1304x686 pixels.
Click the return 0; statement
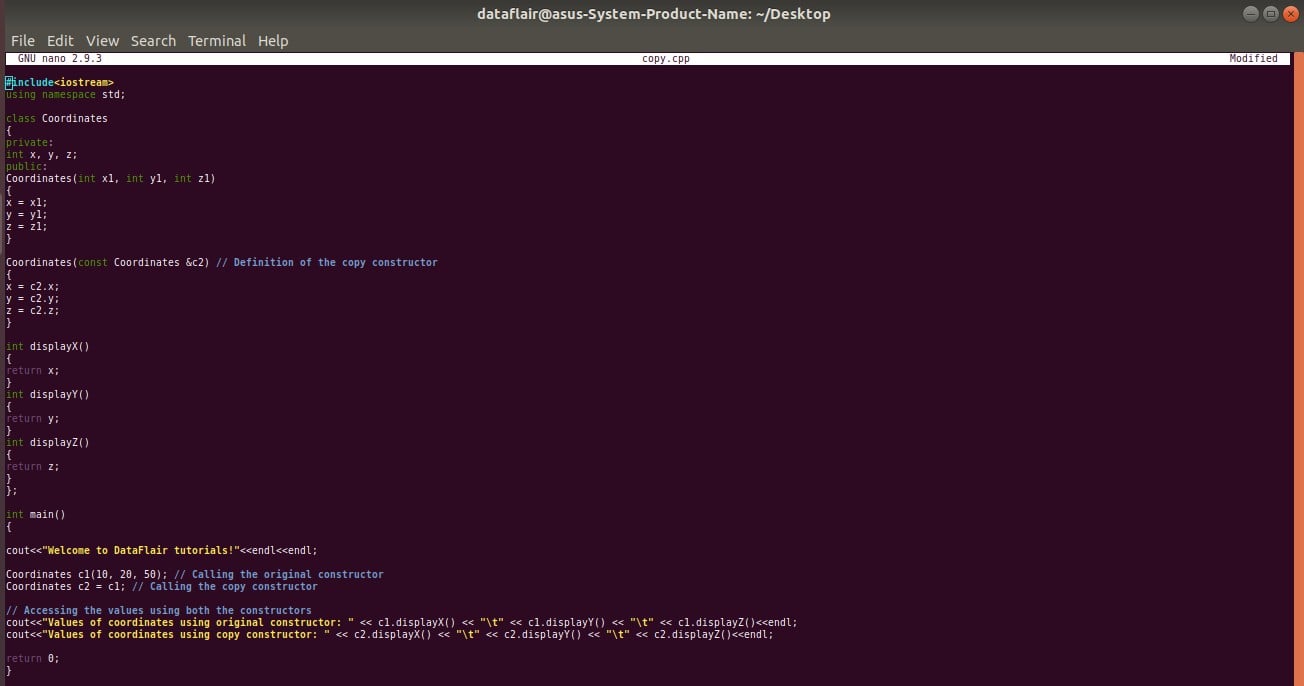(x=30, y=658)
